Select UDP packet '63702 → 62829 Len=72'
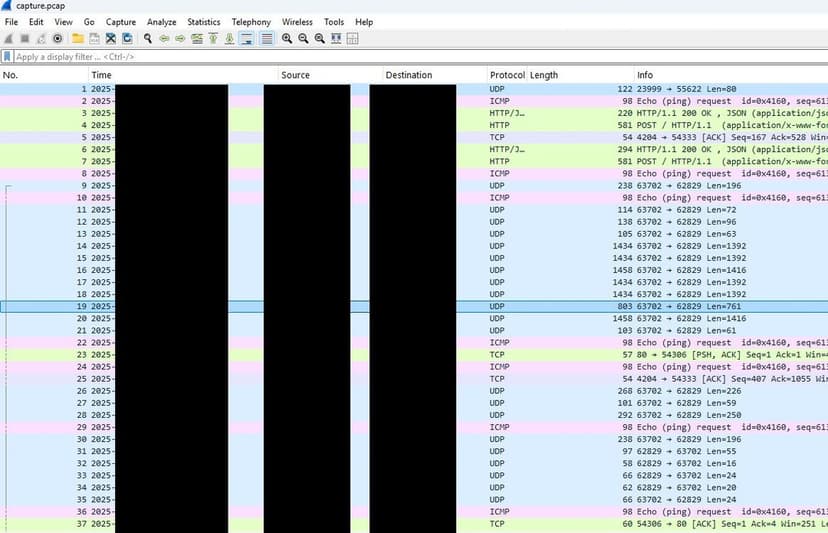The image size is (828, 533). coord(414,210)
